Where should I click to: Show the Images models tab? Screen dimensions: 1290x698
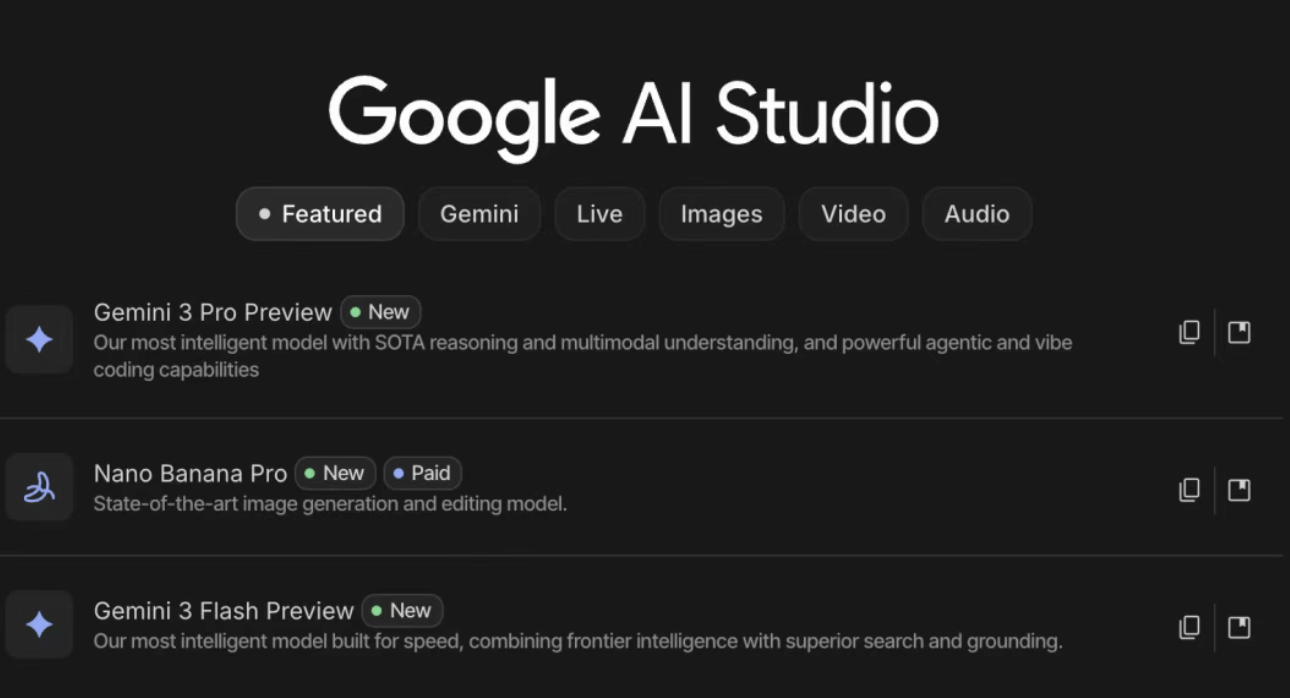click(x=721, y=214)
